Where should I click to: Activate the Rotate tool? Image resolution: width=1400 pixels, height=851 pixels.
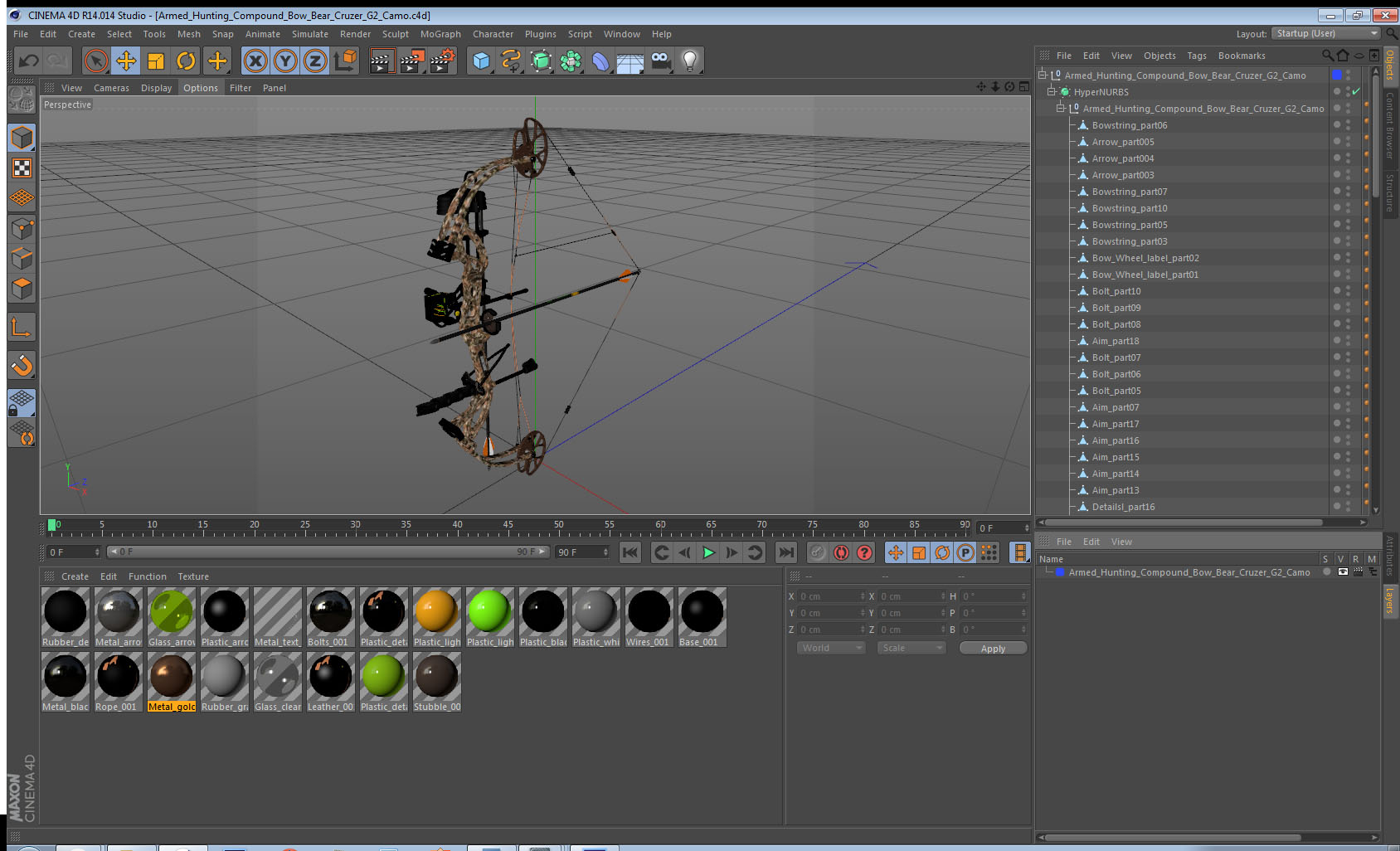point(186,61)
